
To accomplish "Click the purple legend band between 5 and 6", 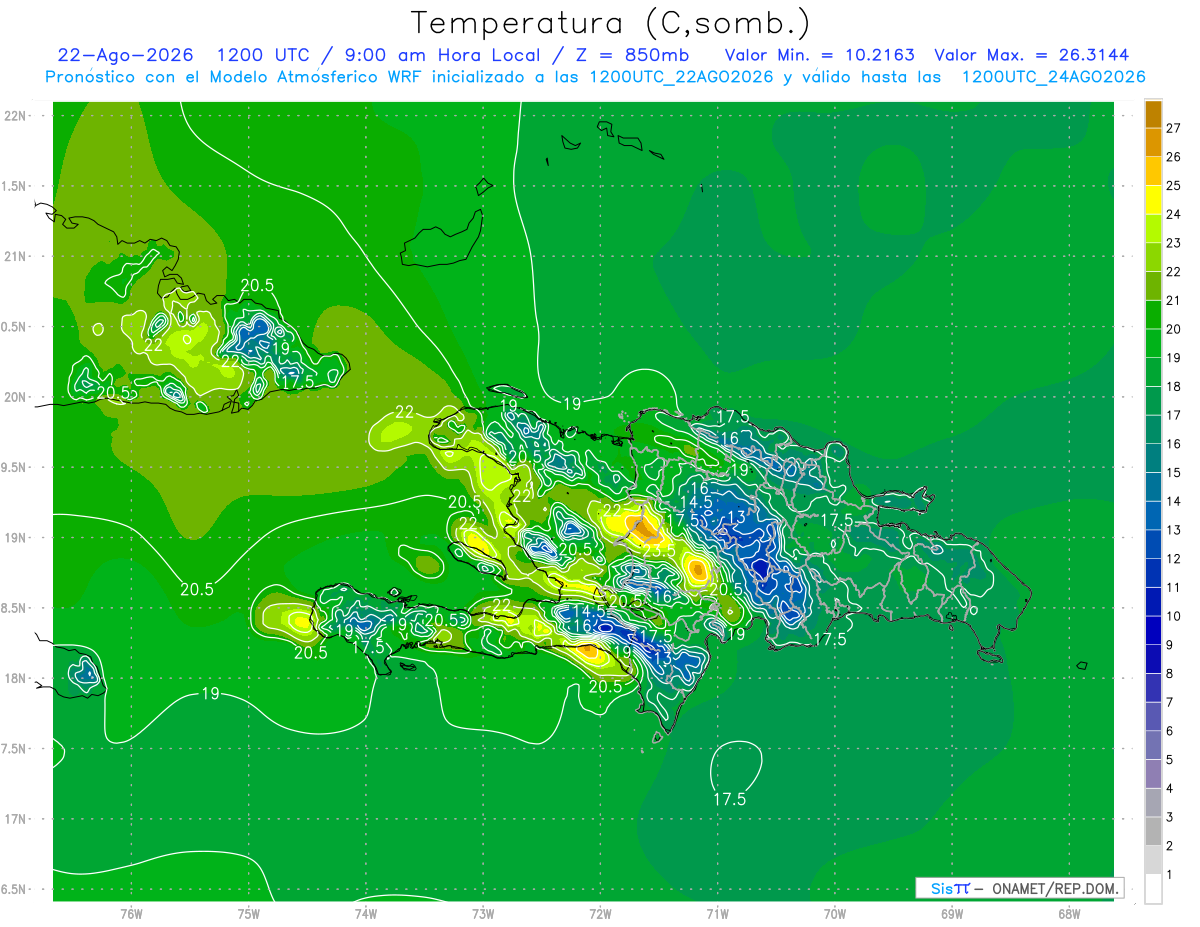I will (1153, 745).
